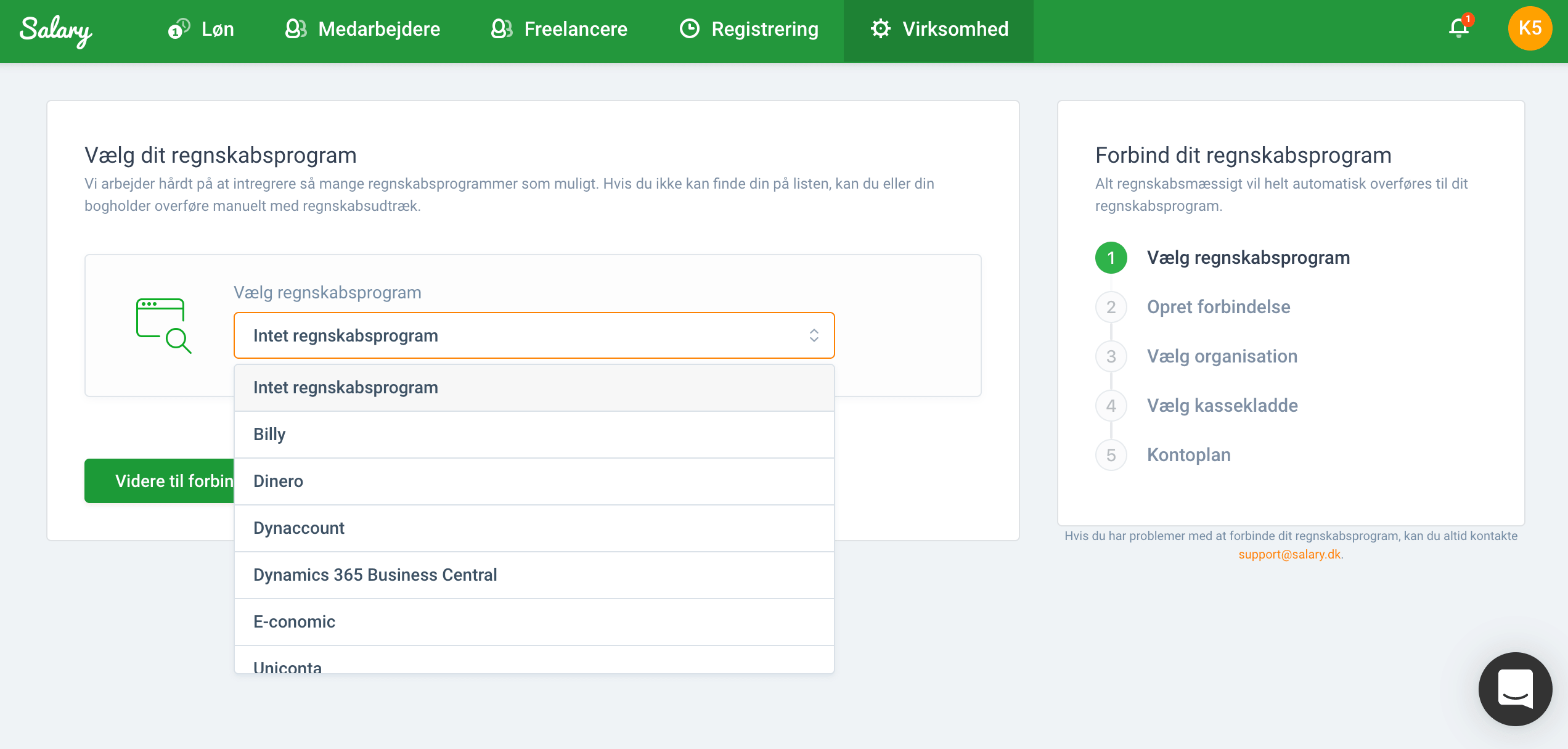Collapse the Vælg regnskabsprogram dropdown
The width and height of the screenshot is (1568, 749).
pyautogui.click(x=534, y=335)
